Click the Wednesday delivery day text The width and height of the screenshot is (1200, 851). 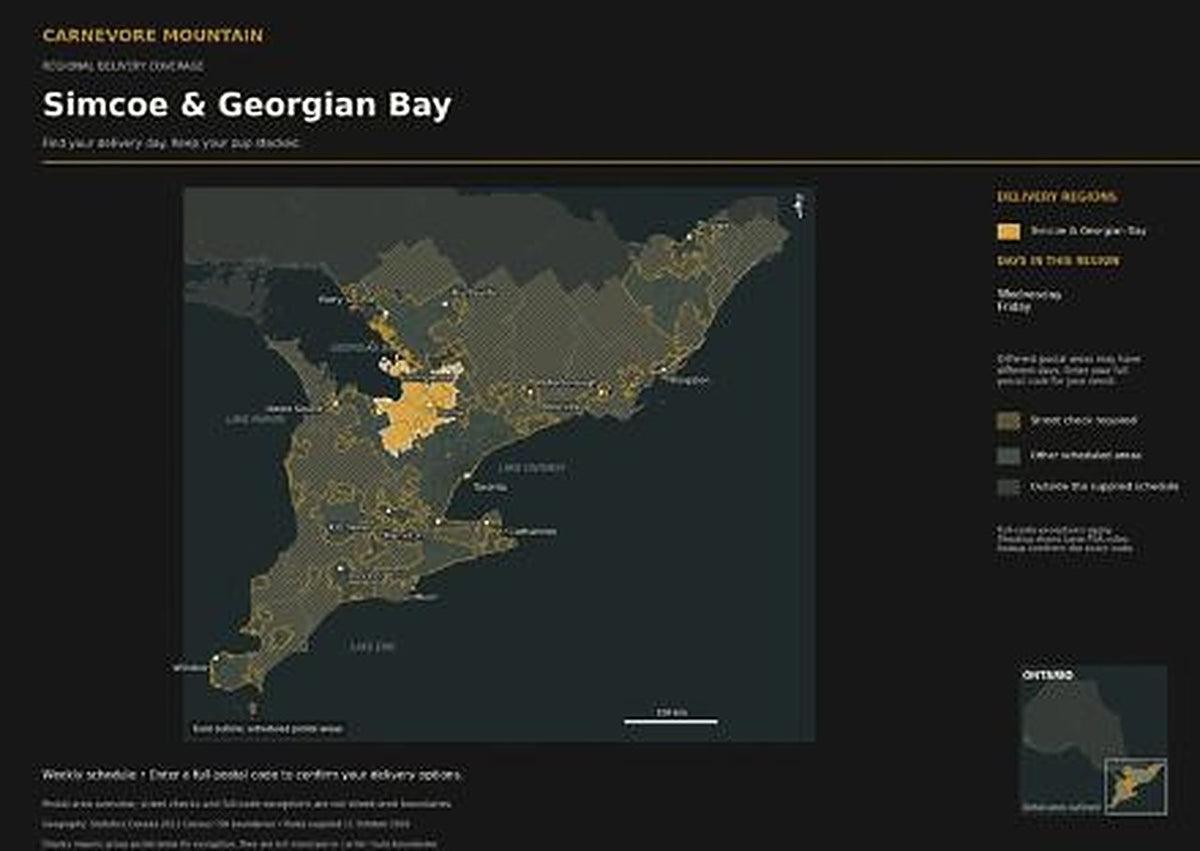tap(1029, 294)
